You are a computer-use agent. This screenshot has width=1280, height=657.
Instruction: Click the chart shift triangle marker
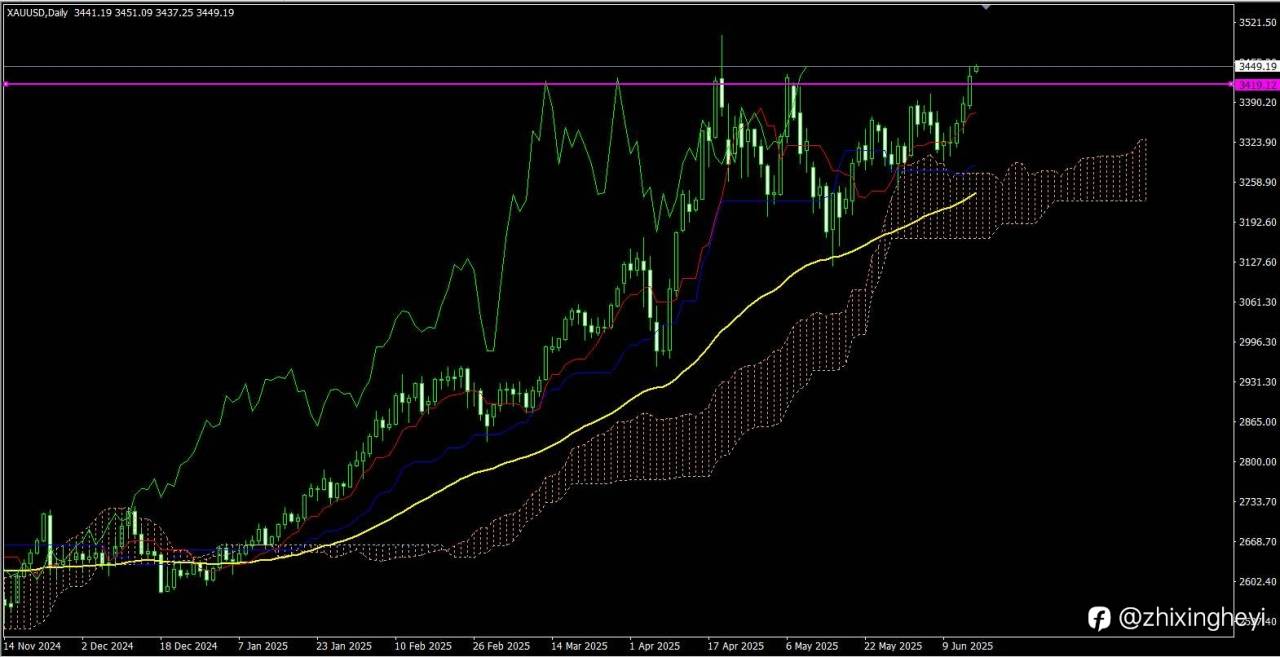[x=987, y=6]
